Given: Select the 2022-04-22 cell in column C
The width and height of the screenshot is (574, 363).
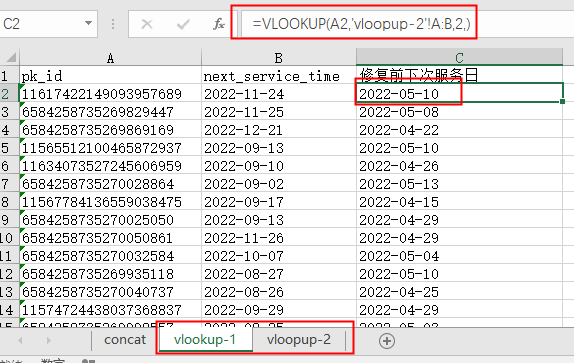Looking at the screenshot, I should (x=459, y=129).
